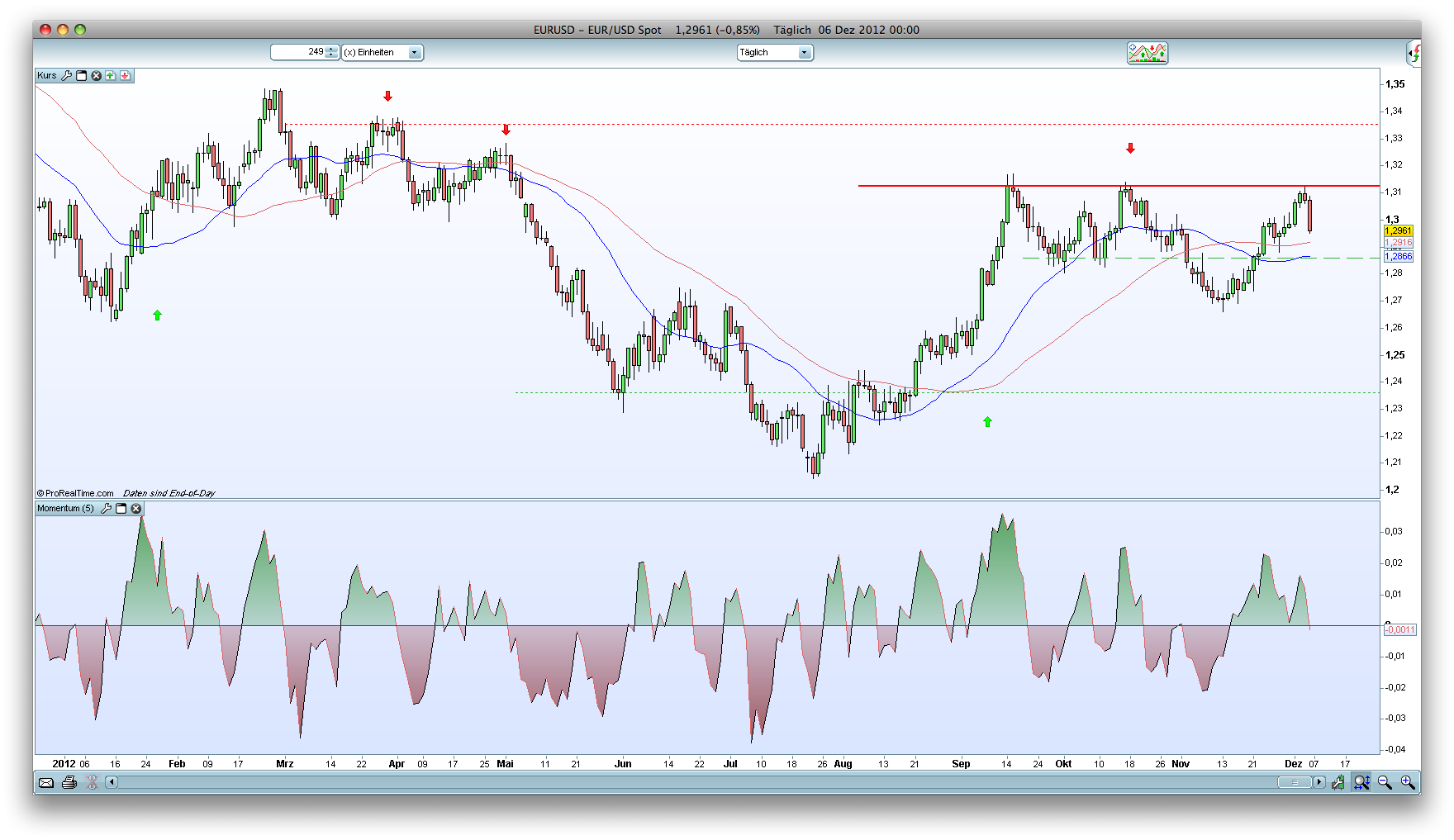
Task: Expand the Einheiten units dropdown
Action: click(415, 53)
